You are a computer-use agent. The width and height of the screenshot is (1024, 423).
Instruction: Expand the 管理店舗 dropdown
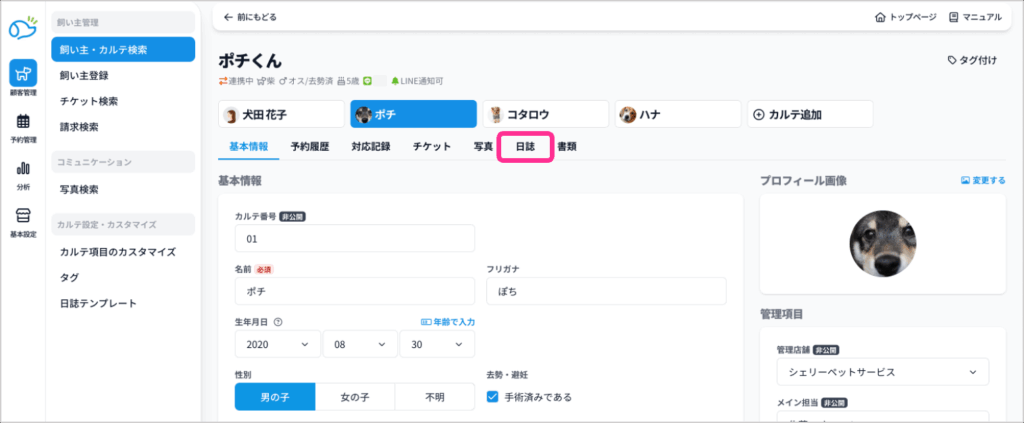(882, 372)
